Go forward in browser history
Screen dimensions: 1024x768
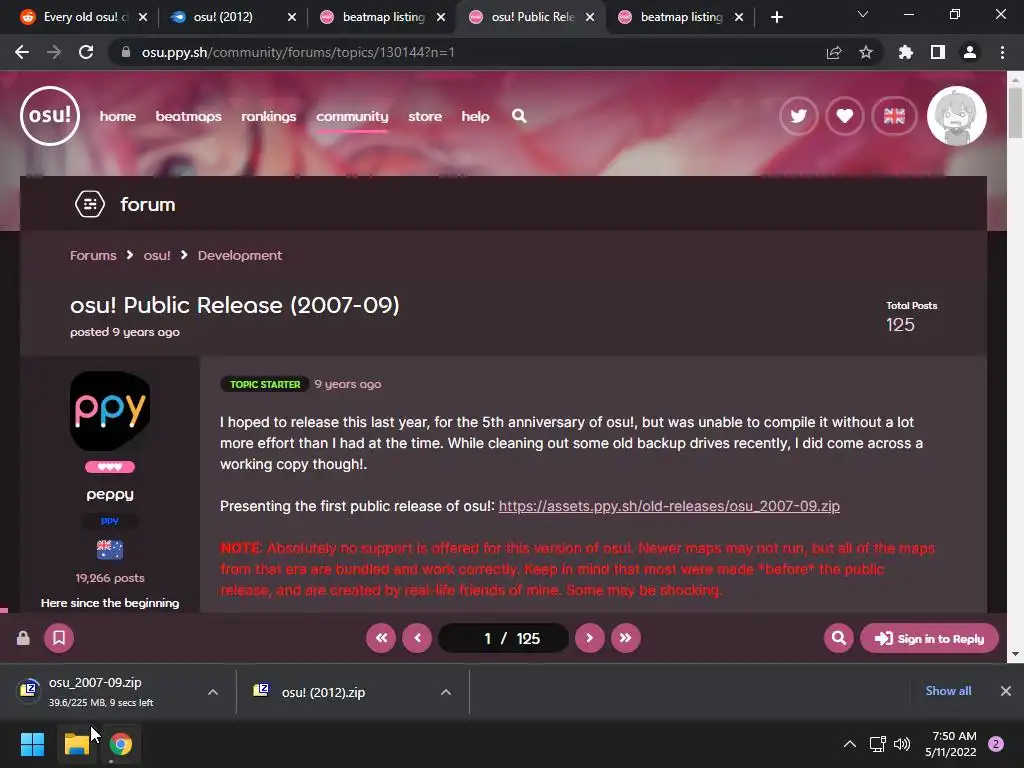point(54,52)
